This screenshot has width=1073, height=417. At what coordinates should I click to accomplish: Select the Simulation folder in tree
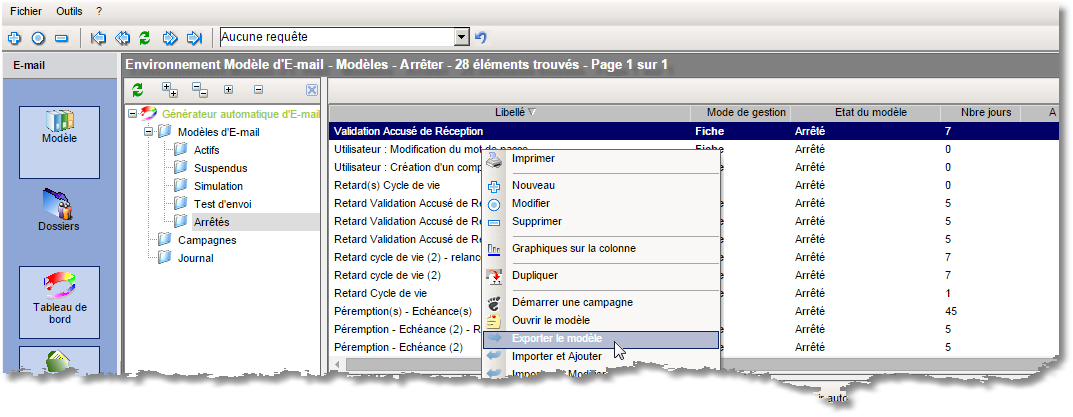click(218, 186)
